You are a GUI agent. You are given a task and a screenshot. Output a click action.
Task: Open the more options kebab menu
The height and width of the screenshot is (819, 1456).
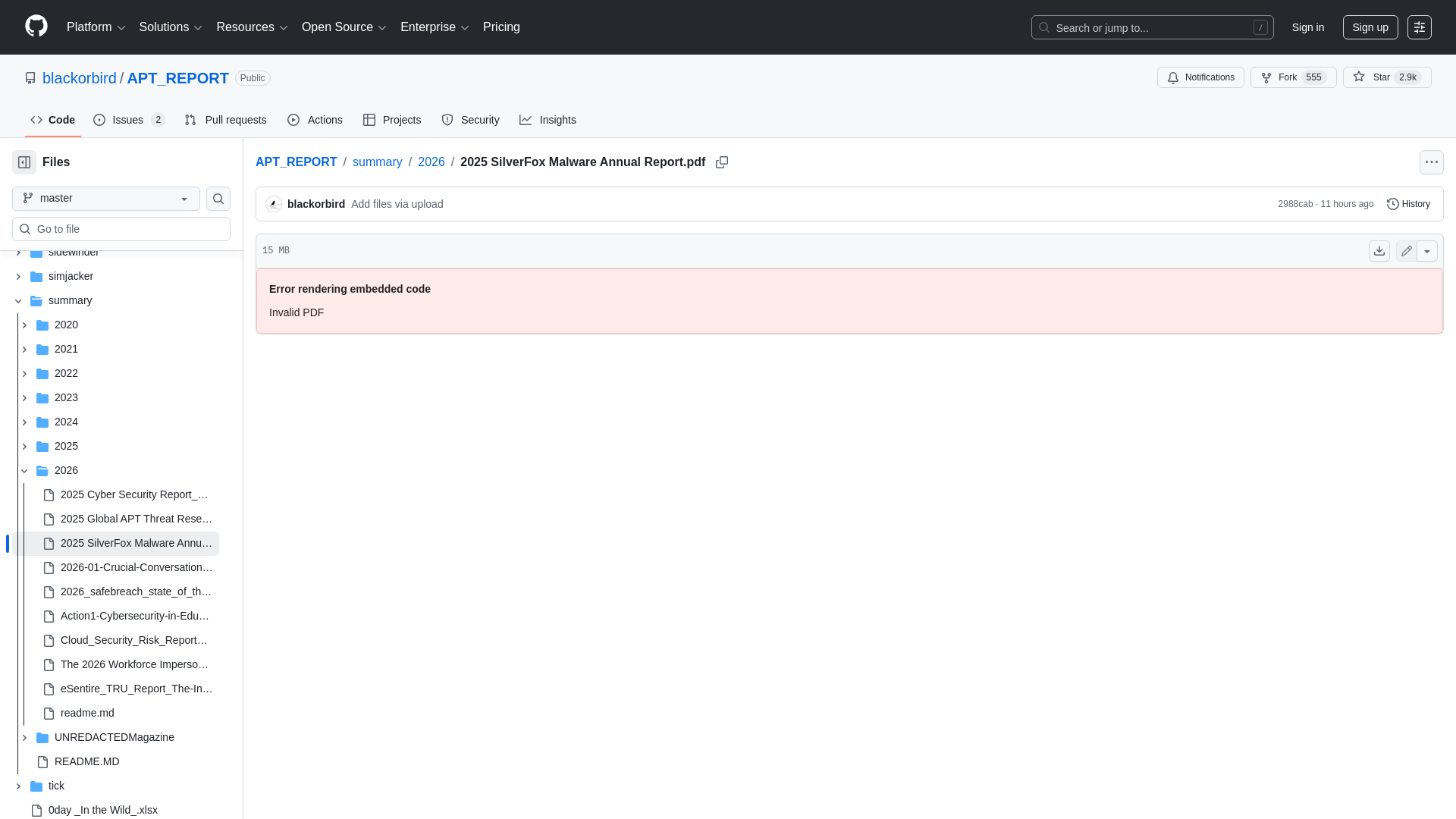click(1432, 162)
